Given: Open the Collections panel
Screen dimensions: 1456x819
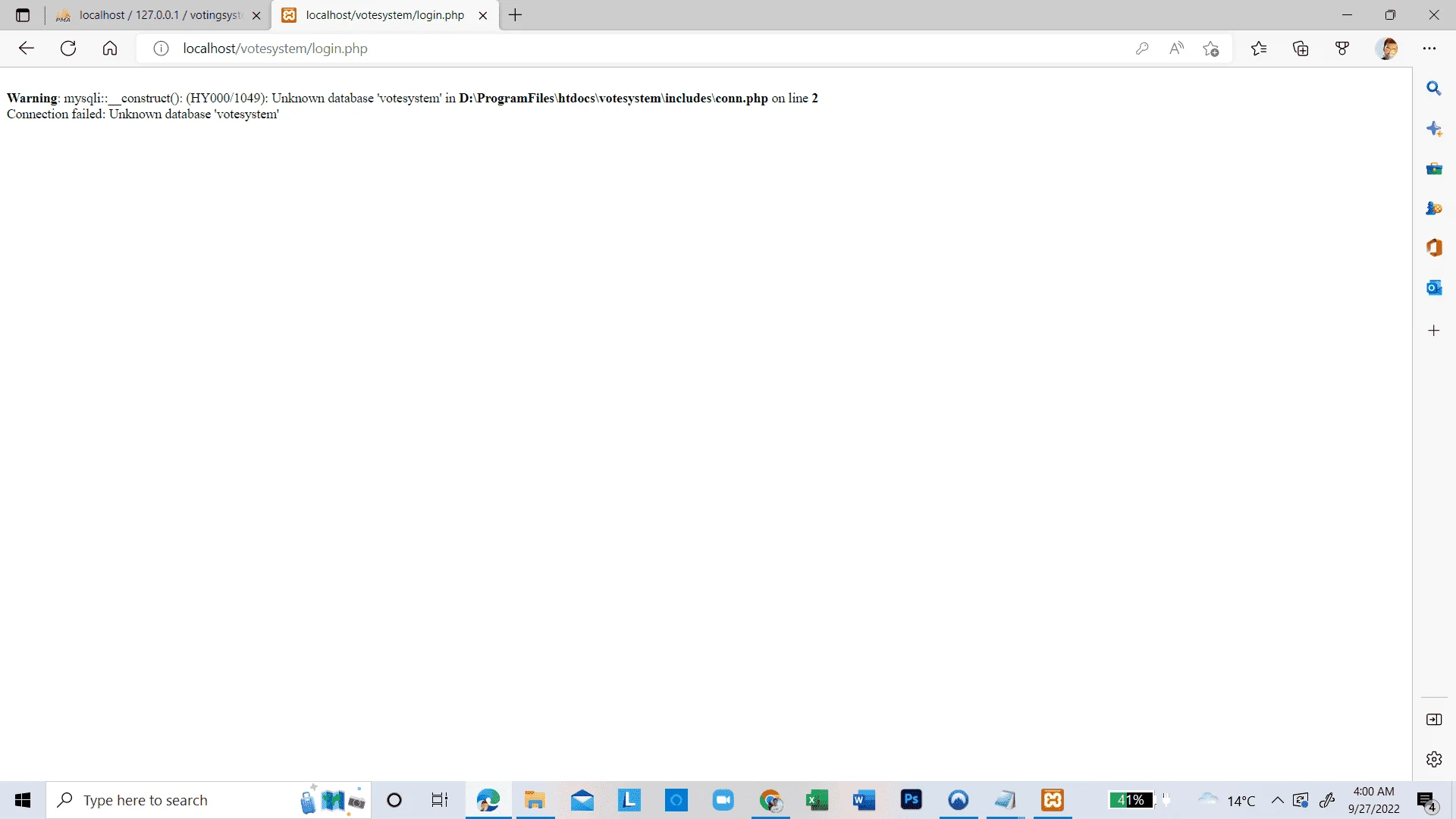Looking at the screenshot, I should click(x=1301, y=49).
